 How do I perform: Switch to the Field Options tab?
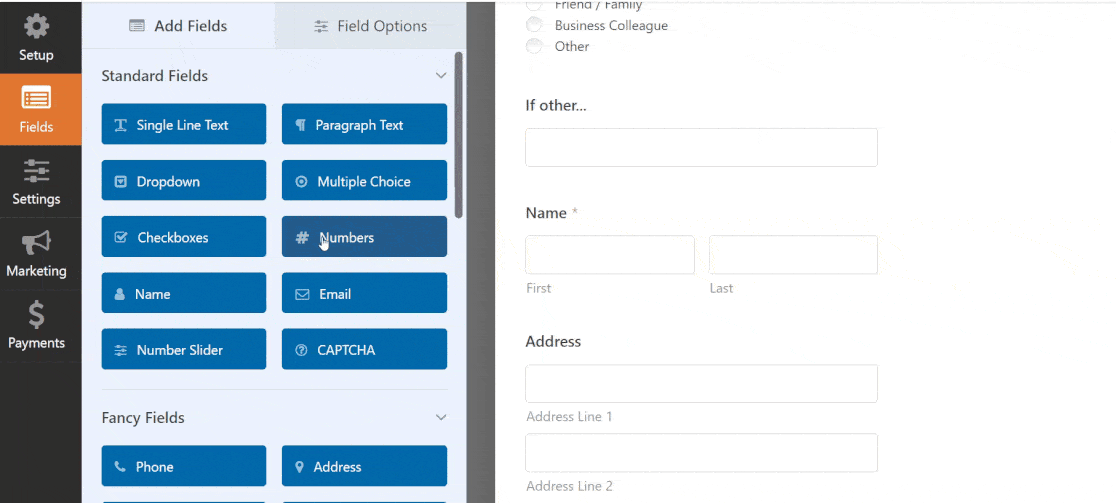(x=370, y=26)
